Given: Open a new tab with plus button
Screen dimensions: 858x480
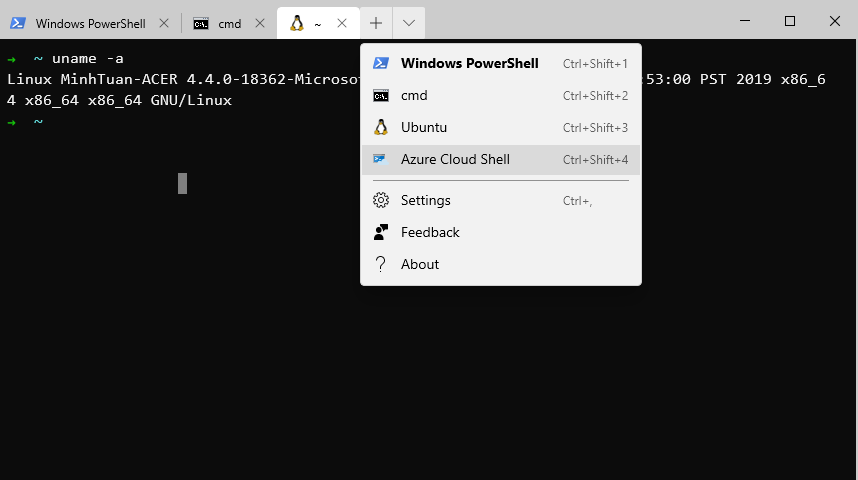Looking at the screenshot, I should pyautogui.click(x=375, y=22).
